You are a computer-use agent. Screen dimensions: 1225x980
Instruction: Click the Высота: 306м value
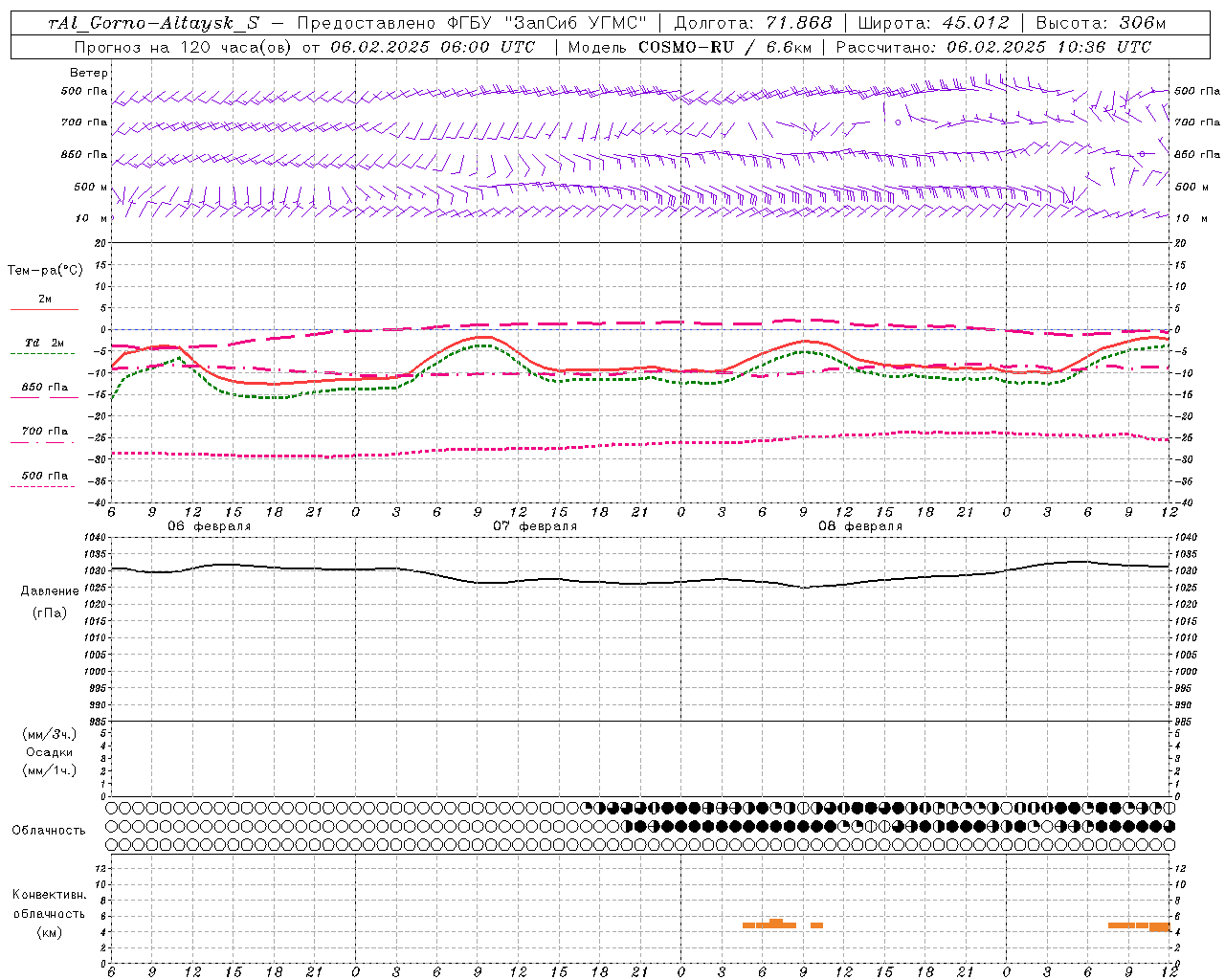(1101, 23)
